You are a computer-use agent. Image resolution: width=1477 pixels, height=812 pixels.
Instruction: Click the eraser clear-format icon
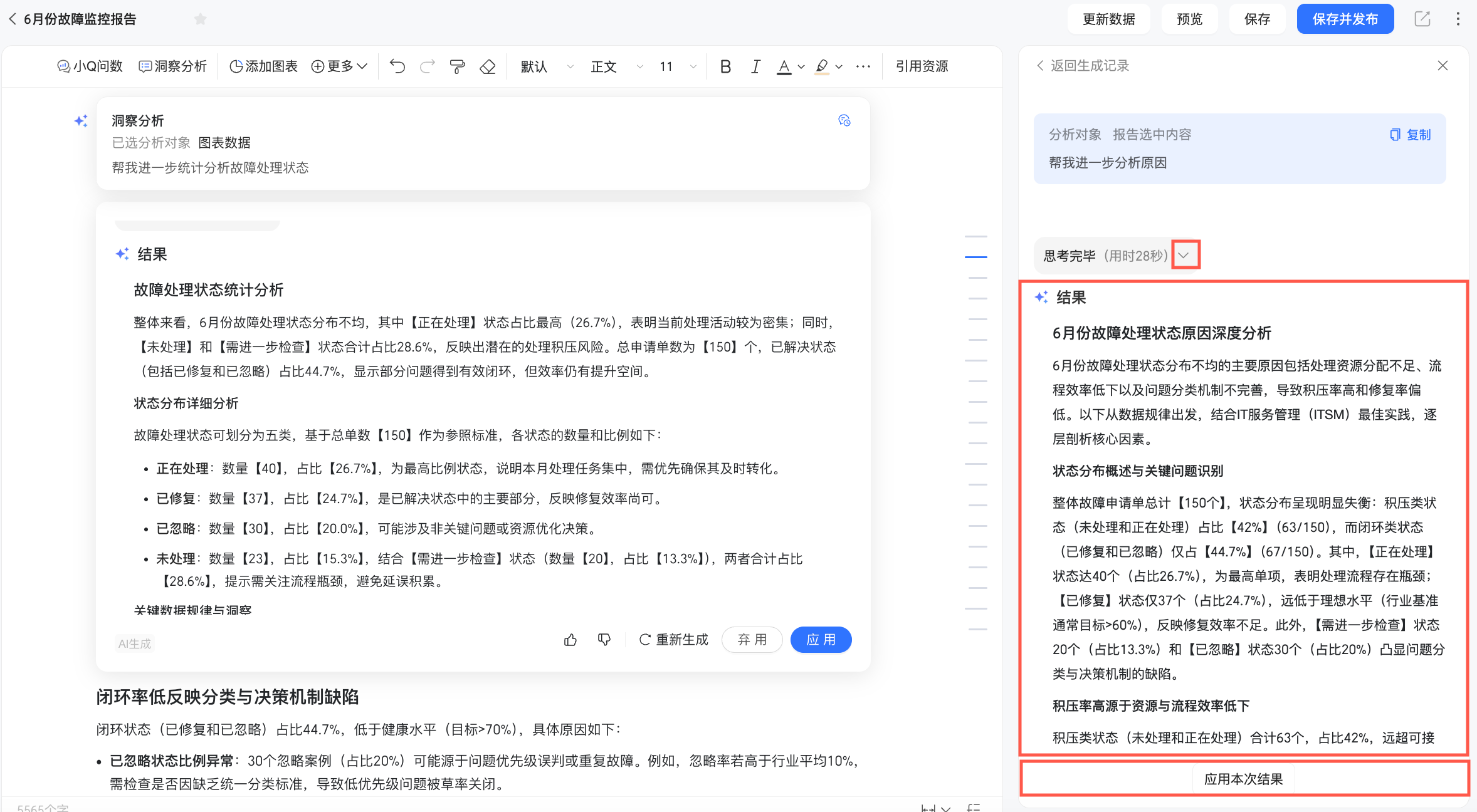(x=488, y=66)
